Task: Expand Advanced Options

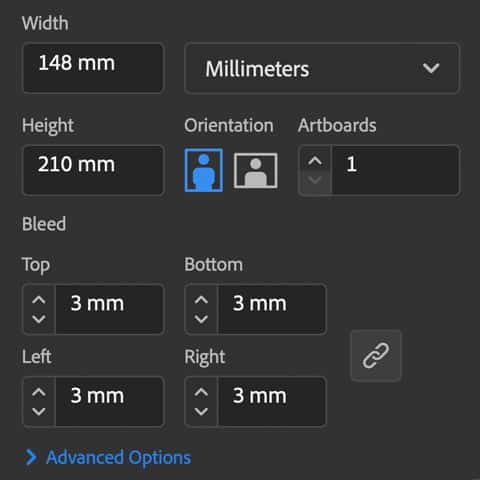Action: [x=108, y=457]
